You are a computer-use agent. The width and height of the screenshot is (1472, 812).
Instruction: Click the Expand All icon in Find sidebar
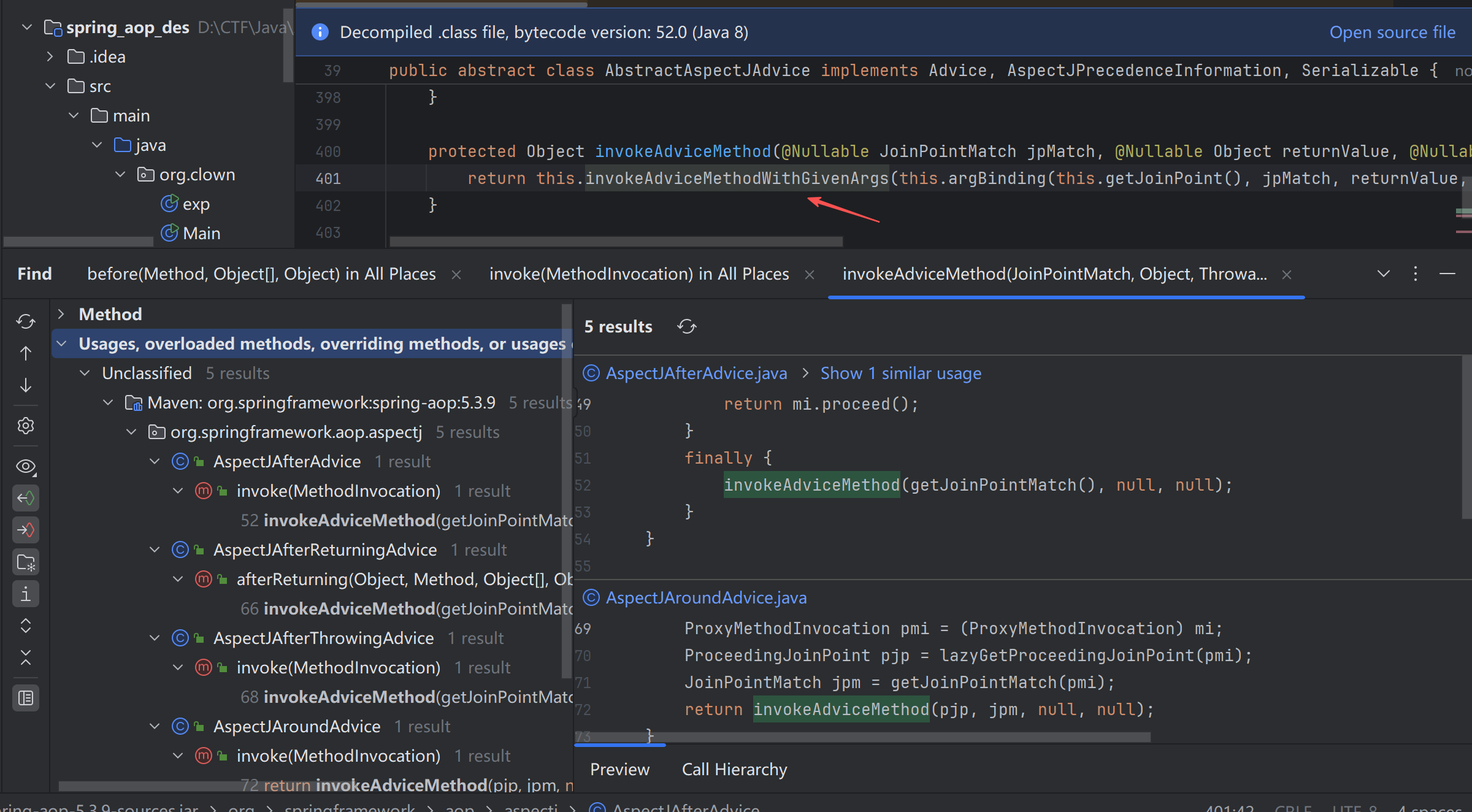[25, 626]
